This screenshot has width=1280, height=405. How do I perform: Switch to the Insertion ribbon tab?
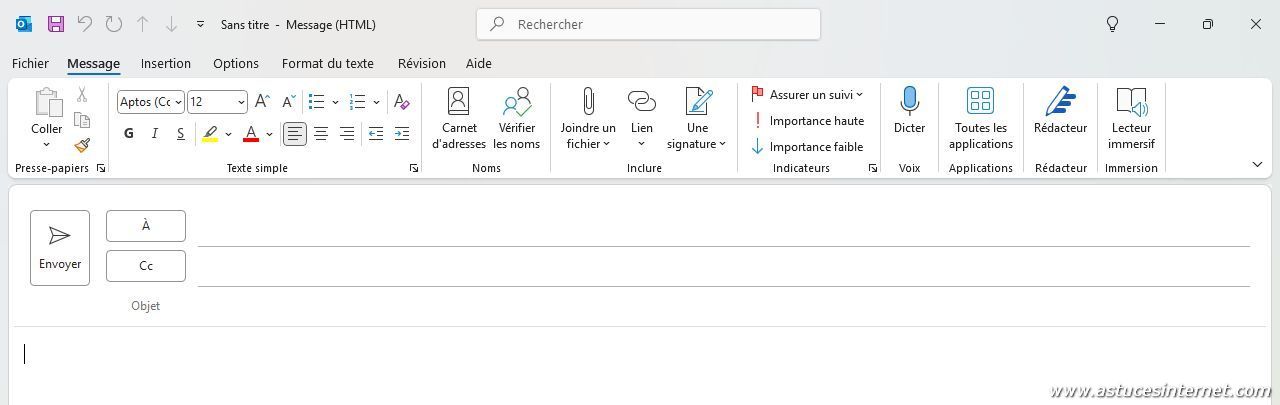click(x=166, y=63)
